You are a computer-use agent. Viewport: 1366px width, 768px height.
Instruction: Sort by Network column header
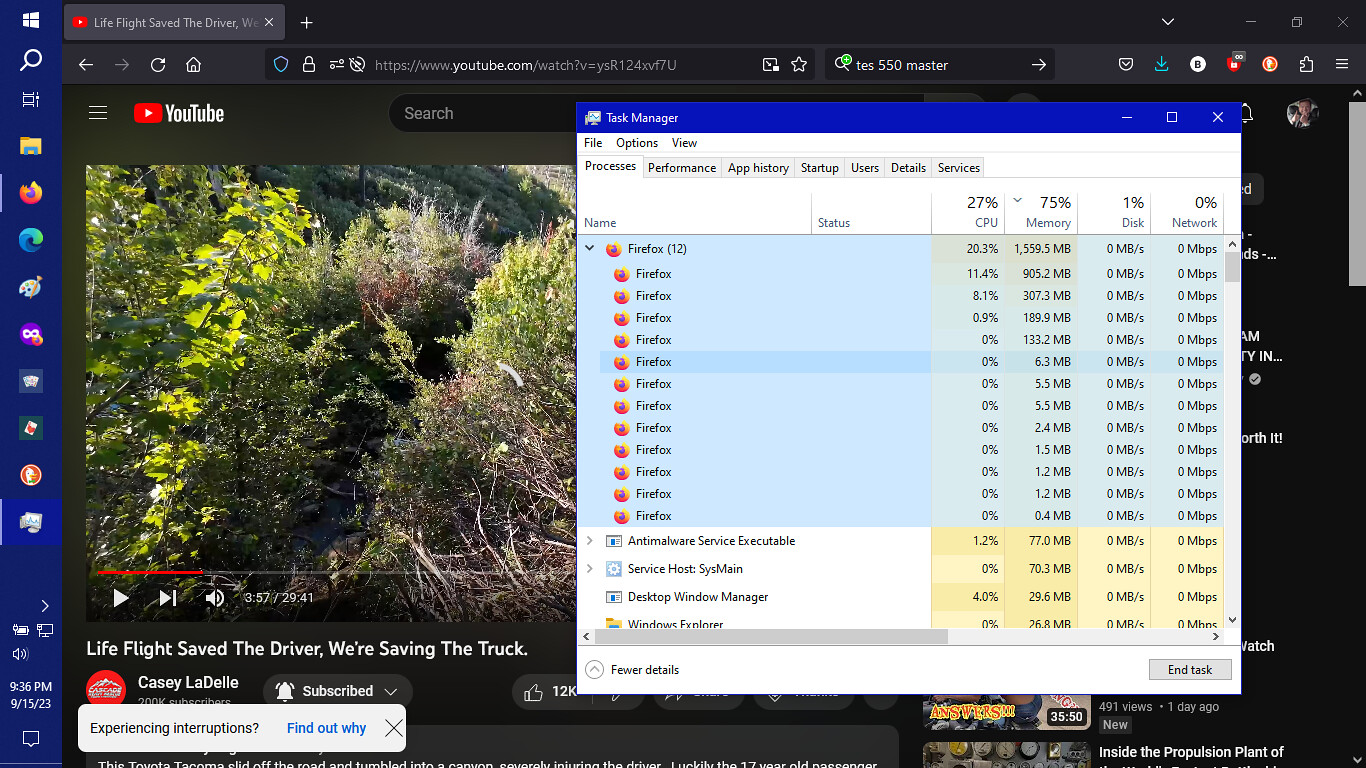point(1187,212)
